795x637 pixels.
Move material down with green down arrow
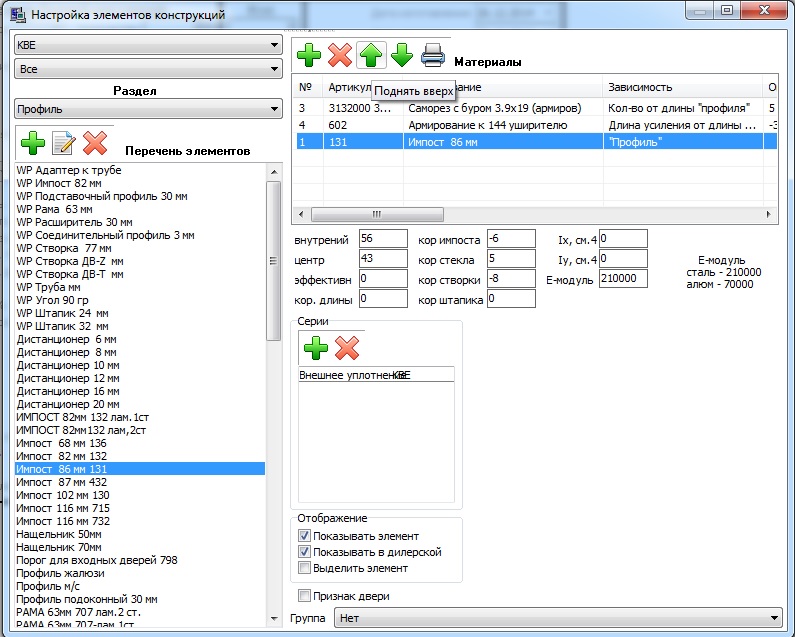click(402, 55)
